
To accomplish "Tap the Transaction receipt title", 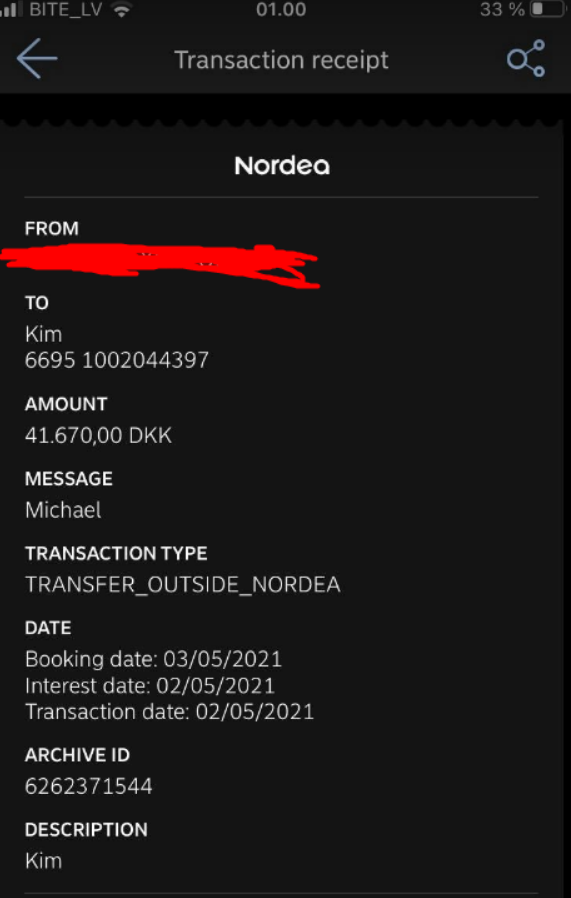I will tap(281, 60).
